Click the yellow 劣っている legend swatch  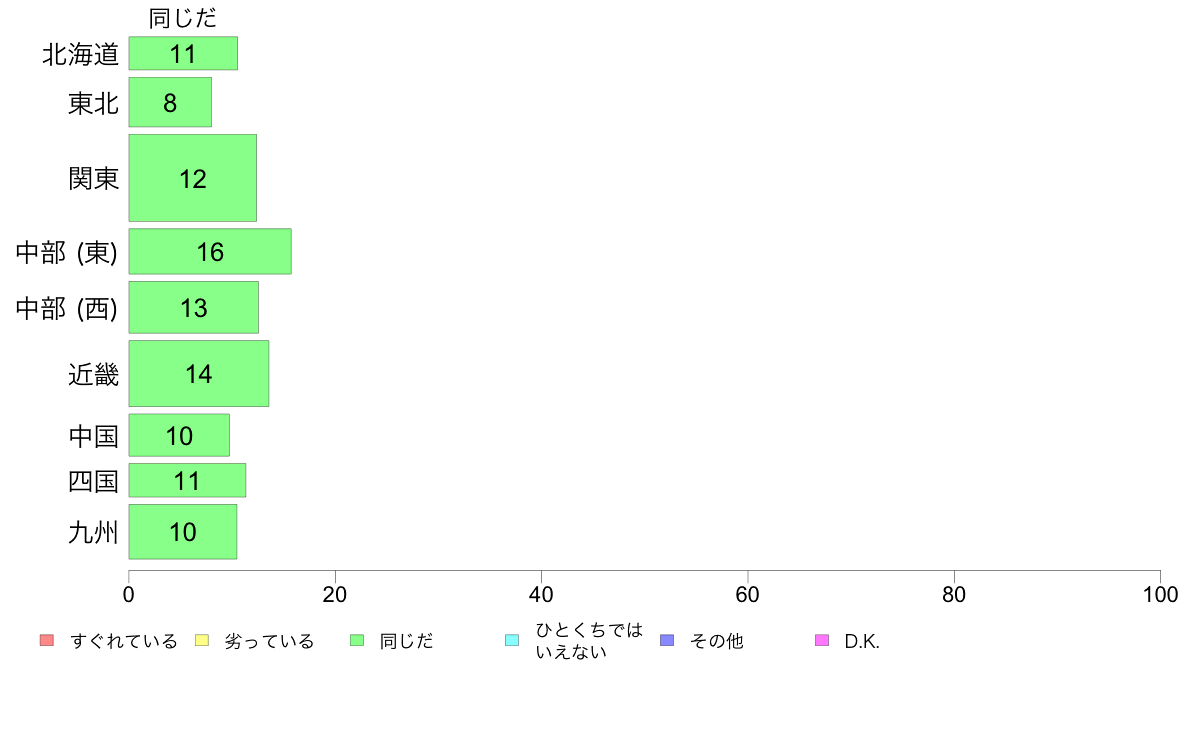coord(202,640)
